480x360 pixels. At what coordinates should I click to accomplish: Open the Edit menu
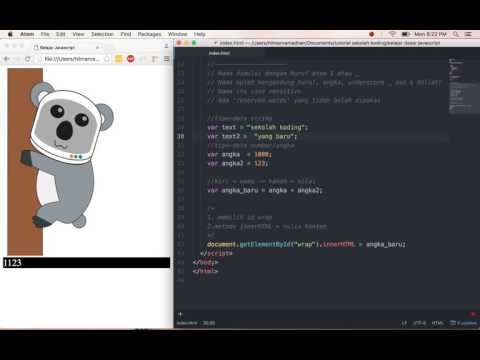tap(61, 34)
